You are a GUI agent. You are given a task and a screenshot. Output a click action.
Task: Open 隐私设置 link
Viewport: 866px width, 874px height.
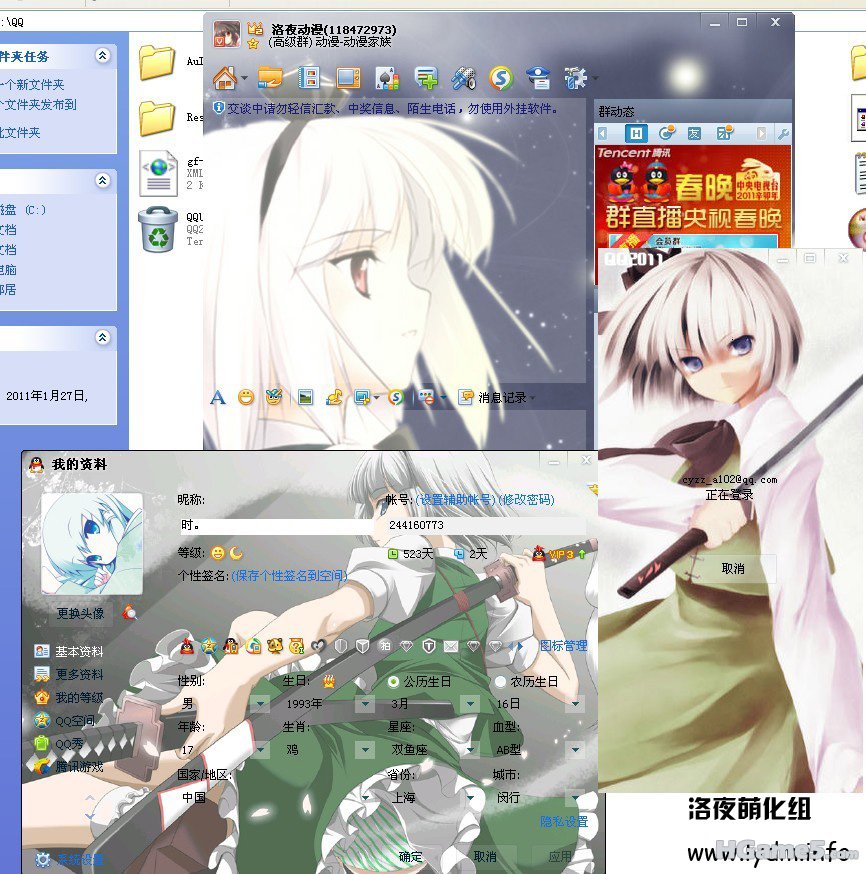(564, 822)
